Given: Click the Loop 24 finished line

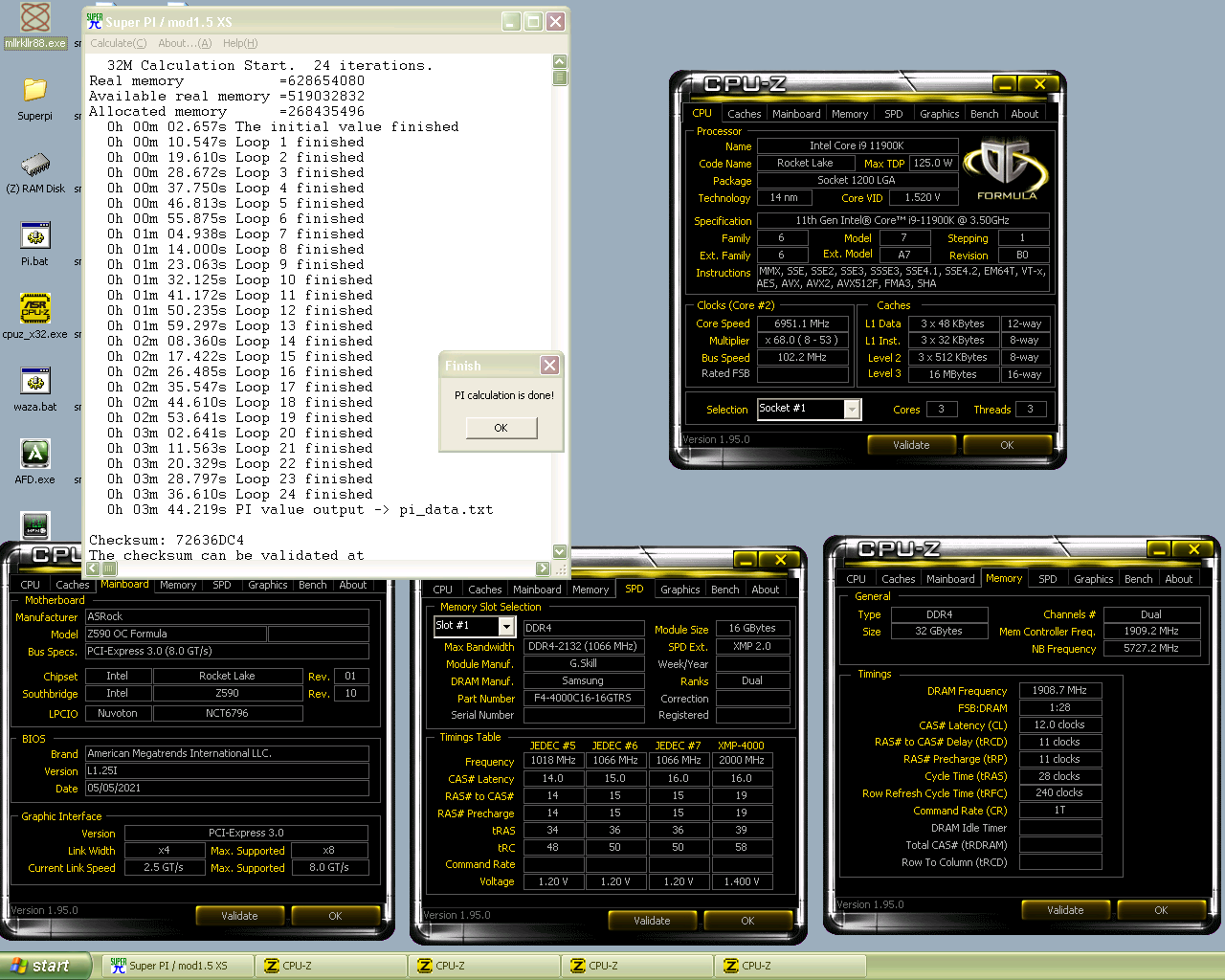Looking at the screenshot, I should [240, 494].
